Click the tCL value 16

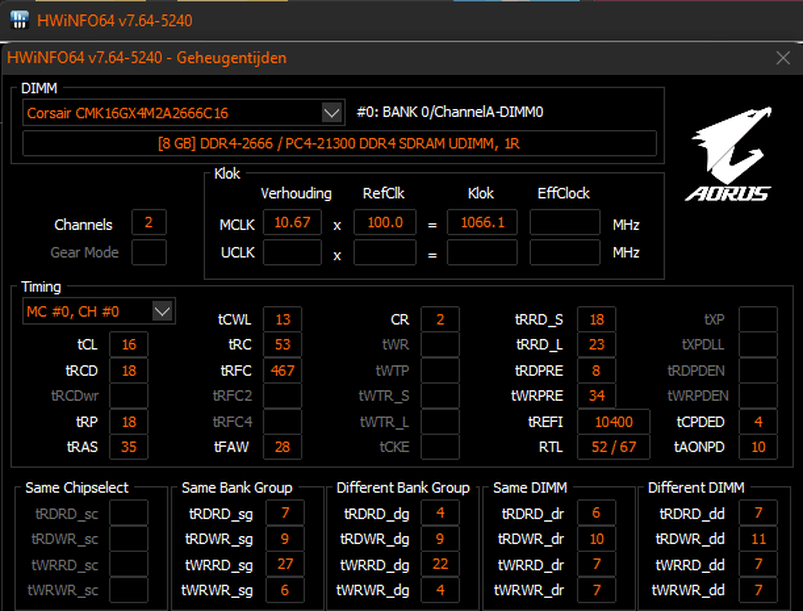pyautogui.click(x=129, y=345)
